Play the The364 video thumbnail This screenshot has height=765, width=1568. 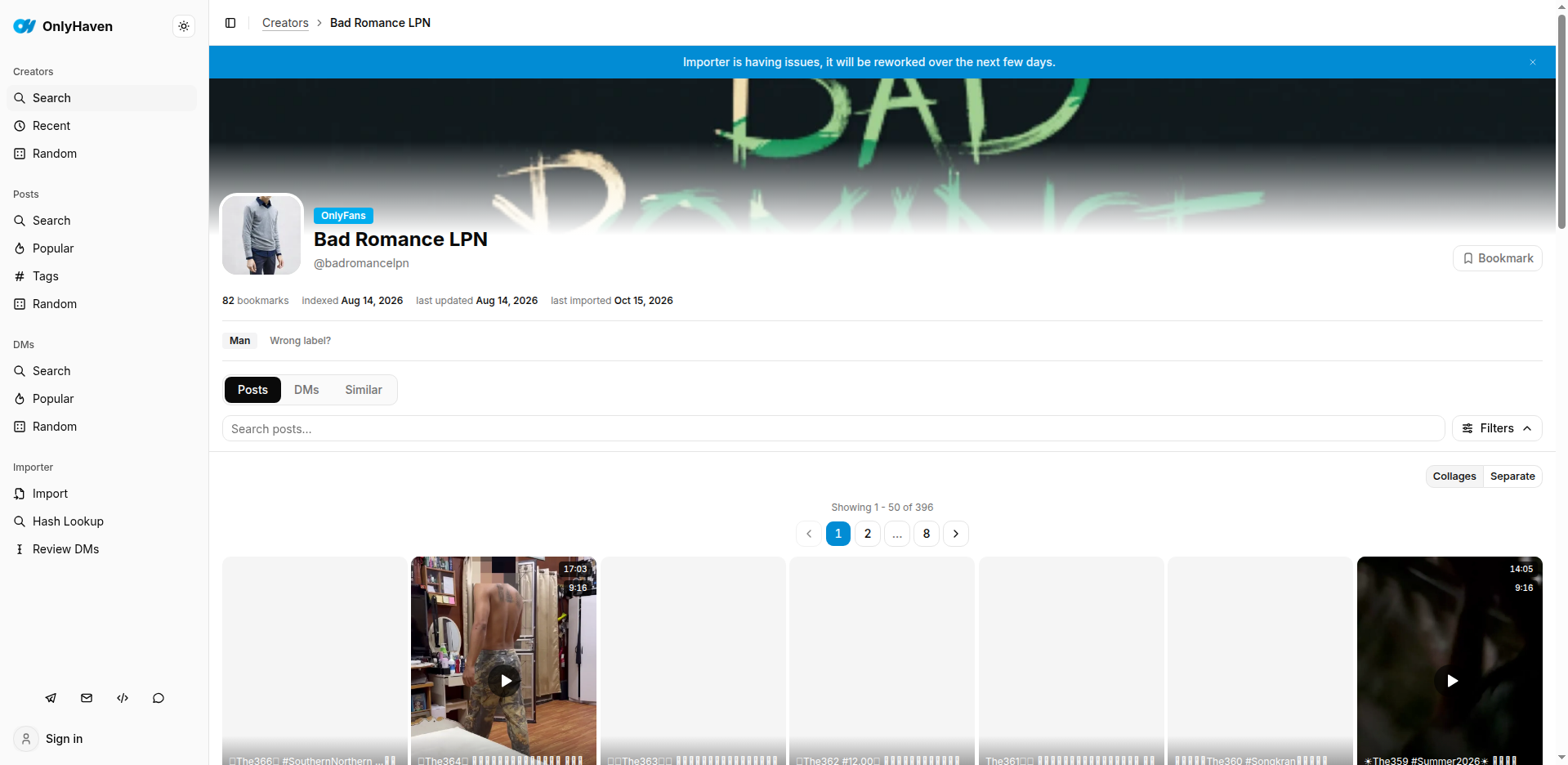(504, 680)
